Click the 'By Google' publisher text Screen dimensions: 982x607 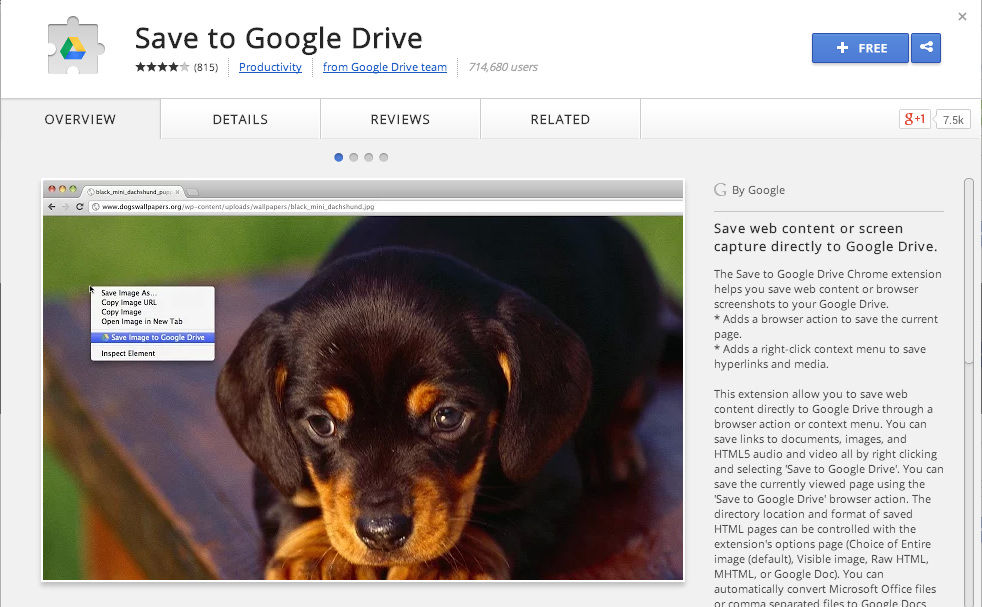pyautogui.click(x=758, y=190)
